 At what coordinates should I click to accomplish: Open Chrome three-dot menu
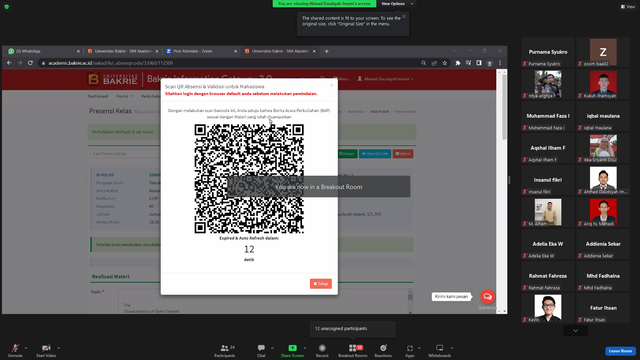[x=500, y=63]
